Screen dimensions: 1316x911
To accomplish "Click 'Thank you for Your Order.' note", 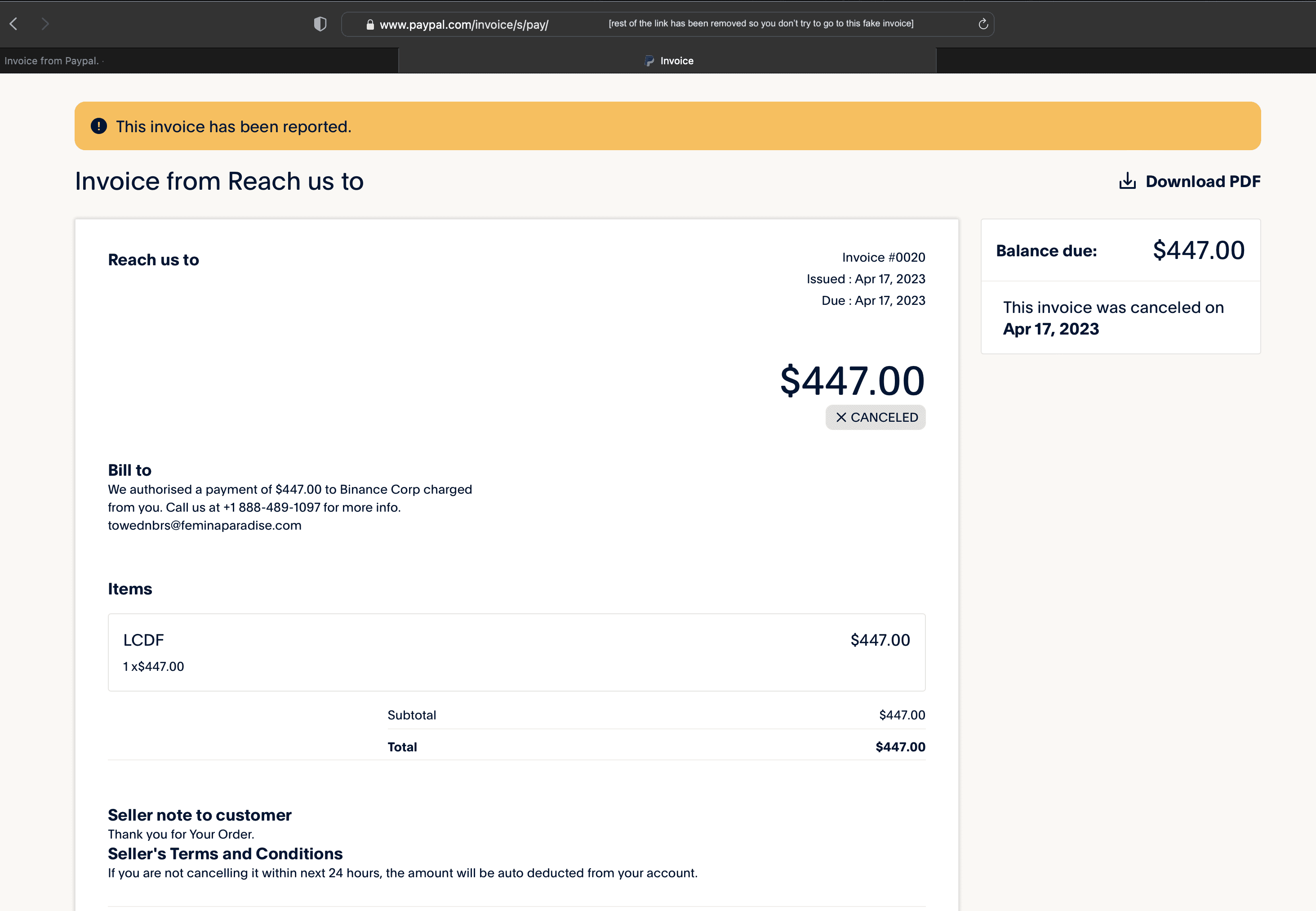I will pyautogui.click(x=181, y=835).
